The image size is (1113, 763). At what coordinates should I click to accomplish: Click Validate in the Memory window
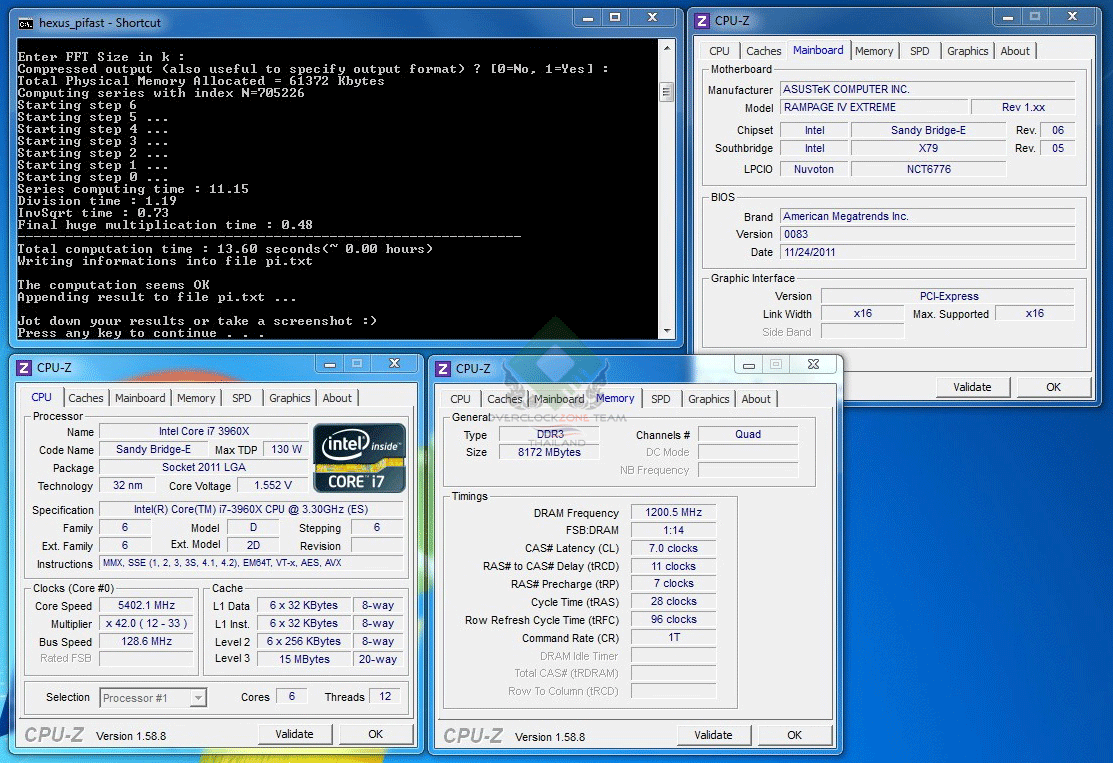pos(713,735)
